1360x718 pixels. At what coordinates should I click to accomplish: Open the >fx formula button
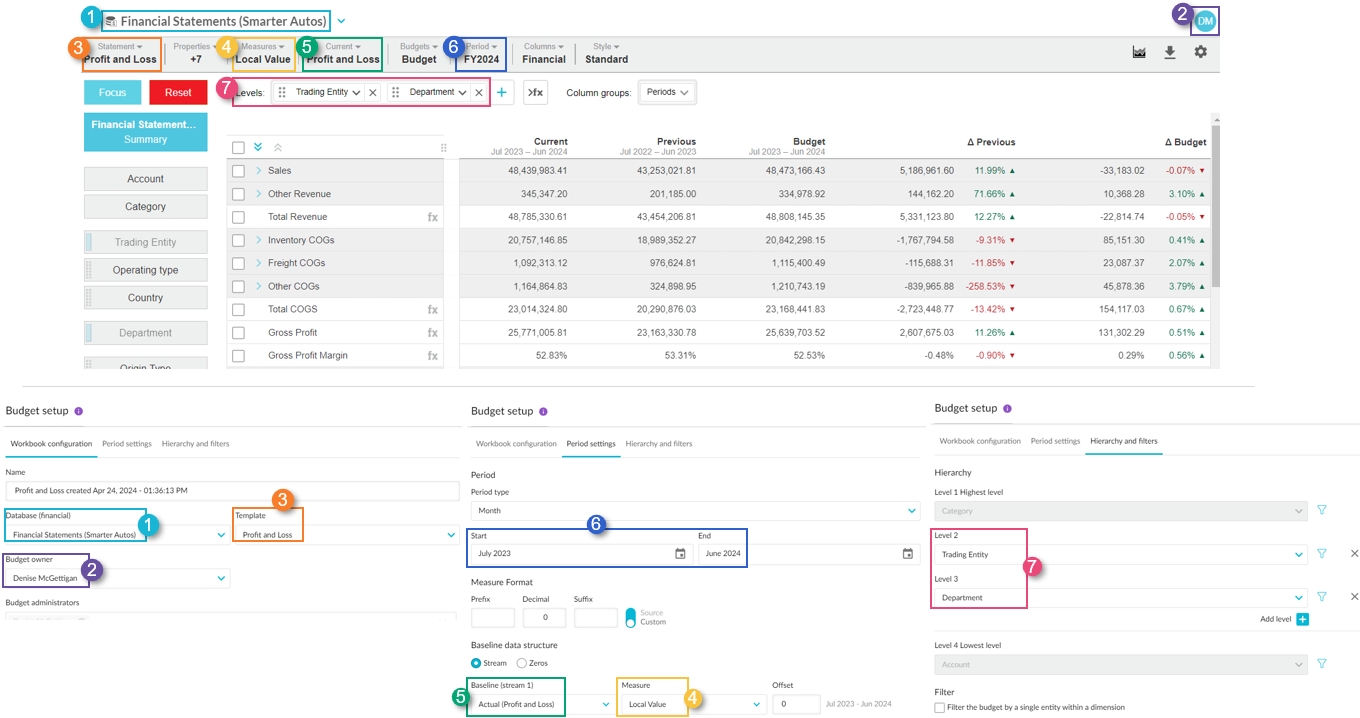tap(535, 93)
